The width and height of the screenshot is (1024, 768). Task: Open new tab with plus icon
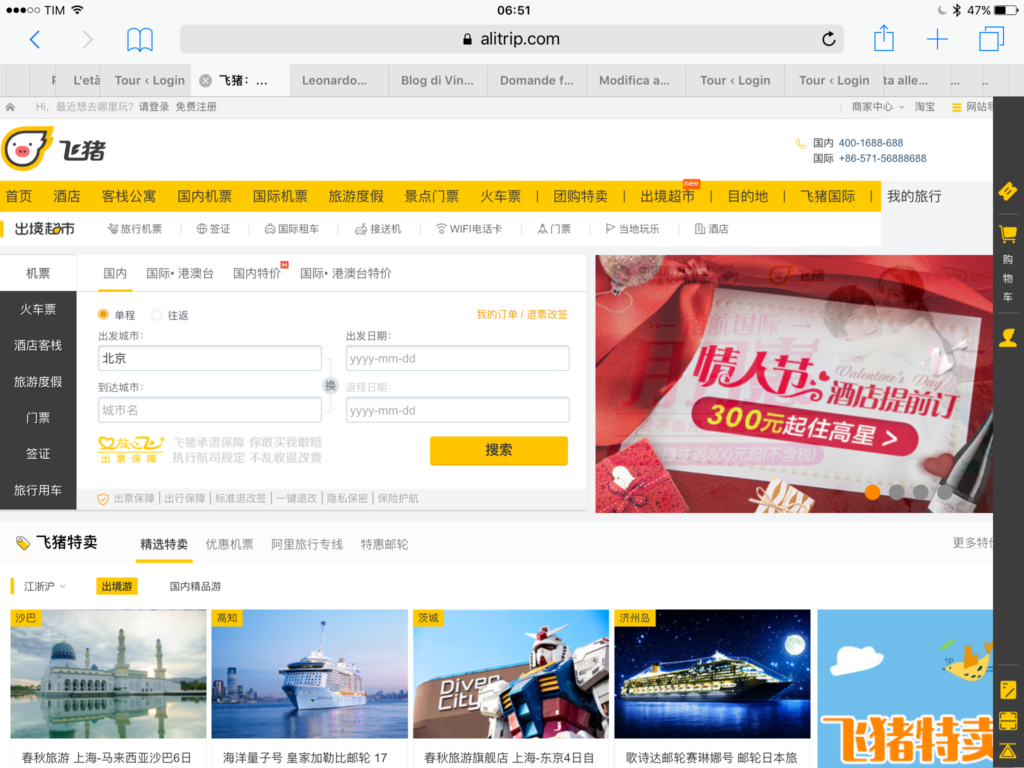pyautogui.click(x=937, y=40)
